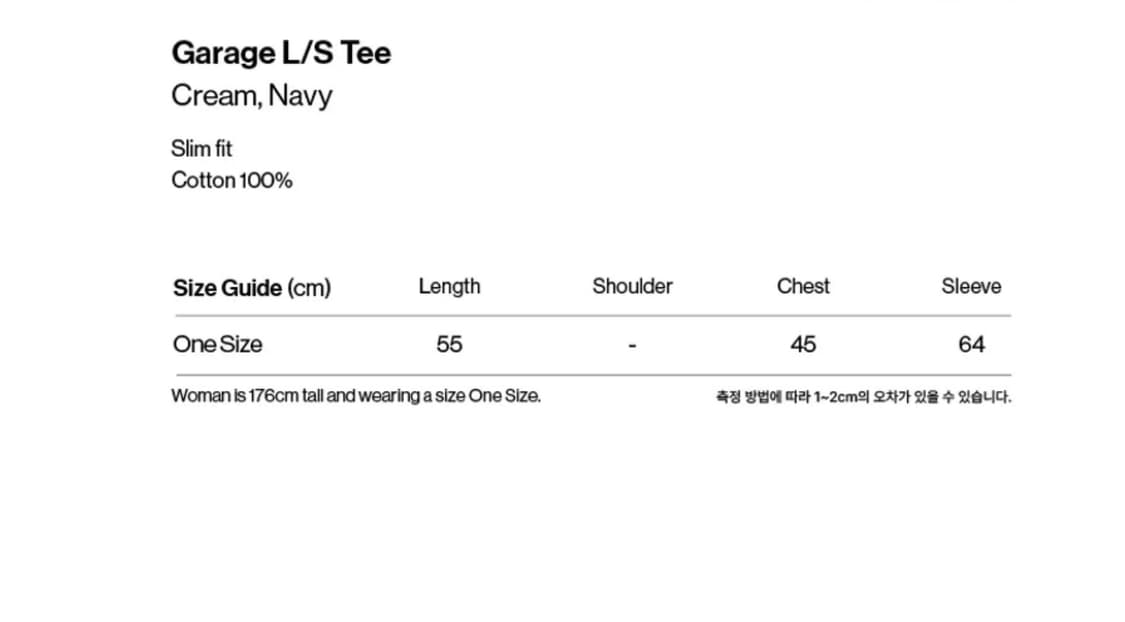The image size is (1125, 622).
Task: Click the One Size row label
Action: tap(217, 344)
